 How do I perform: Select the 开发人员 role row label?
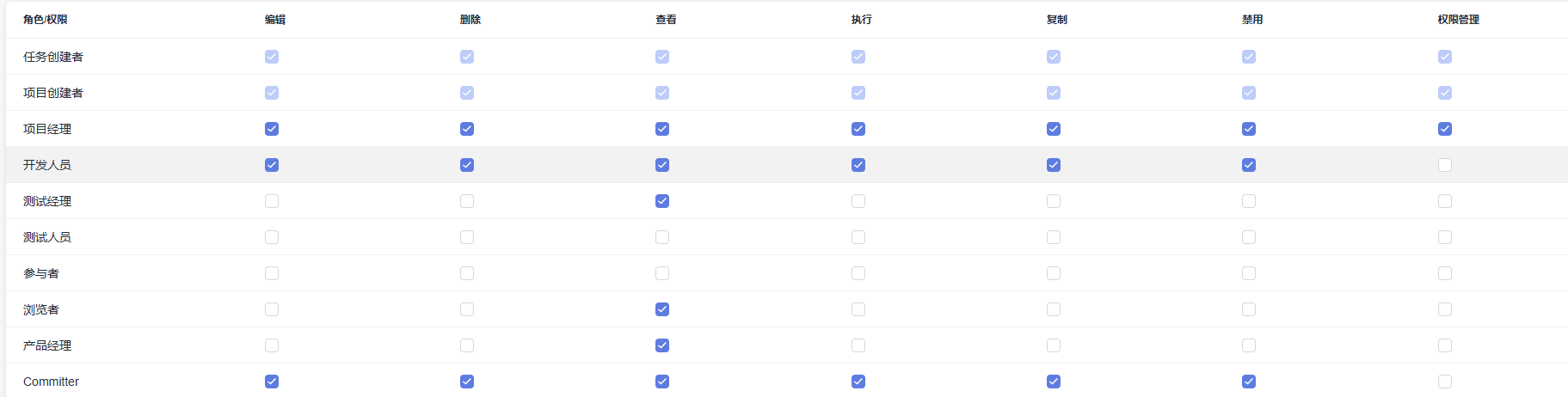[47, 165]
